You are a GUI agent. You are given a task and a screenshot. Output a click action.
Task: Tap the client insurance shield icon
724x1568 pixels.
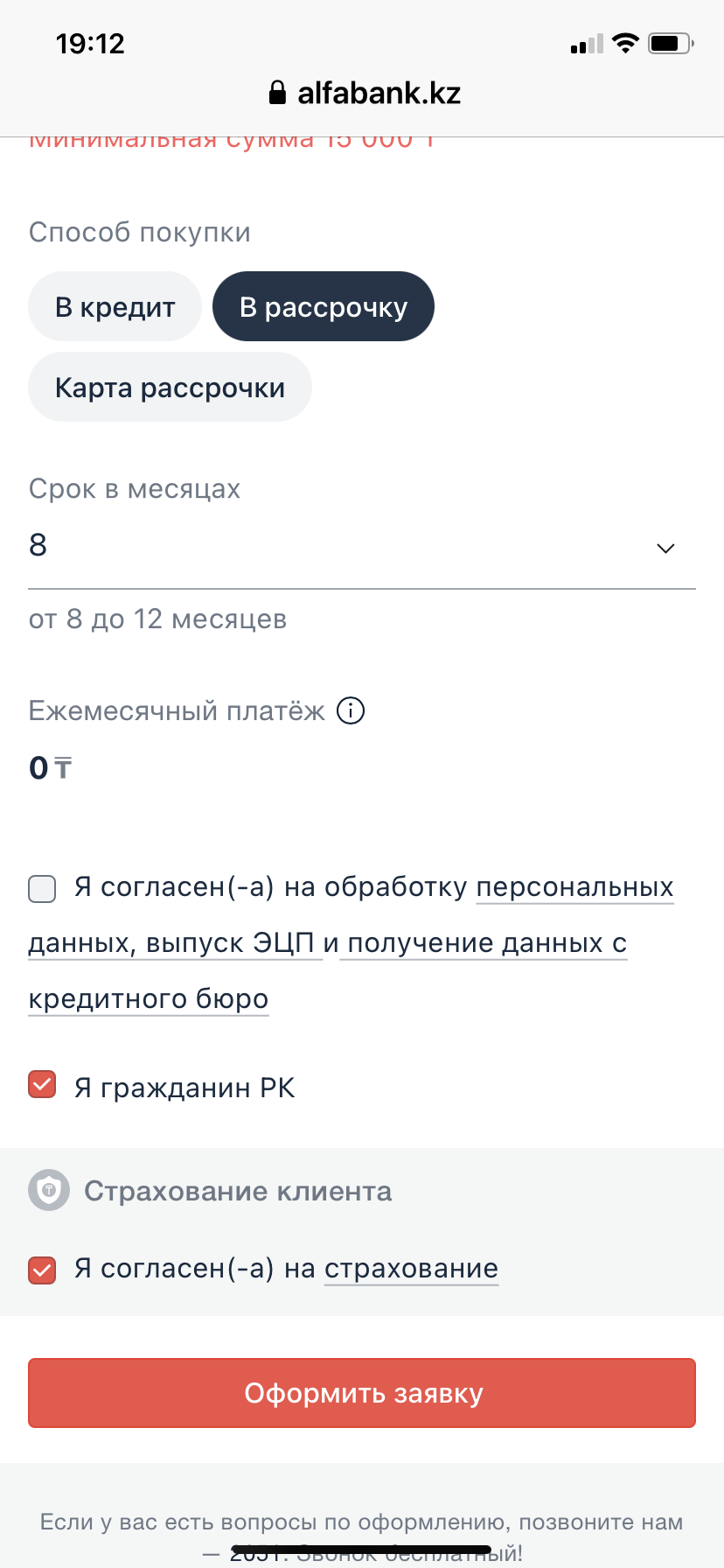coord(49,1190)
